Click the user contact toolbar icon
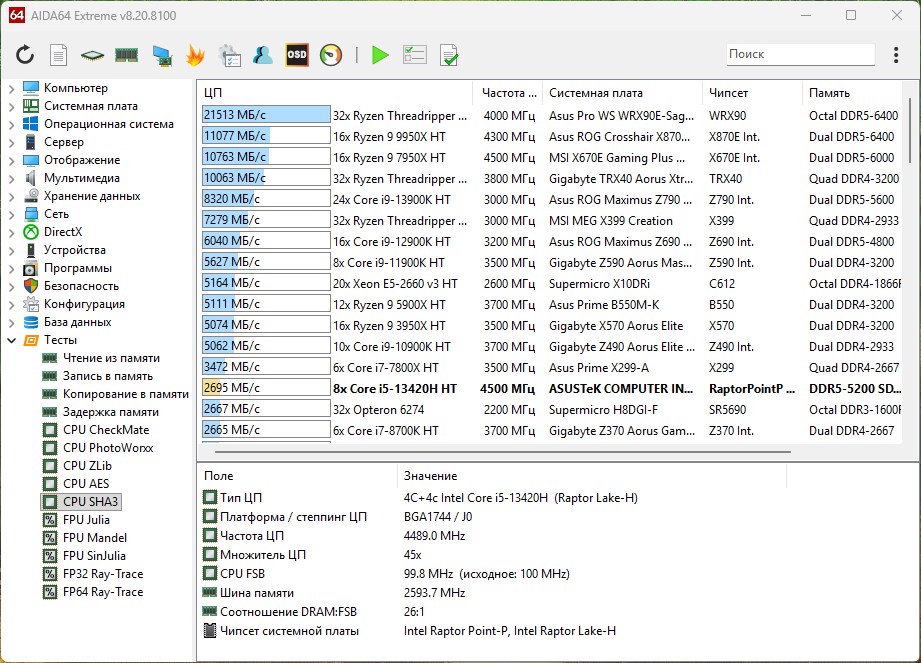 [x=263, y=55]
